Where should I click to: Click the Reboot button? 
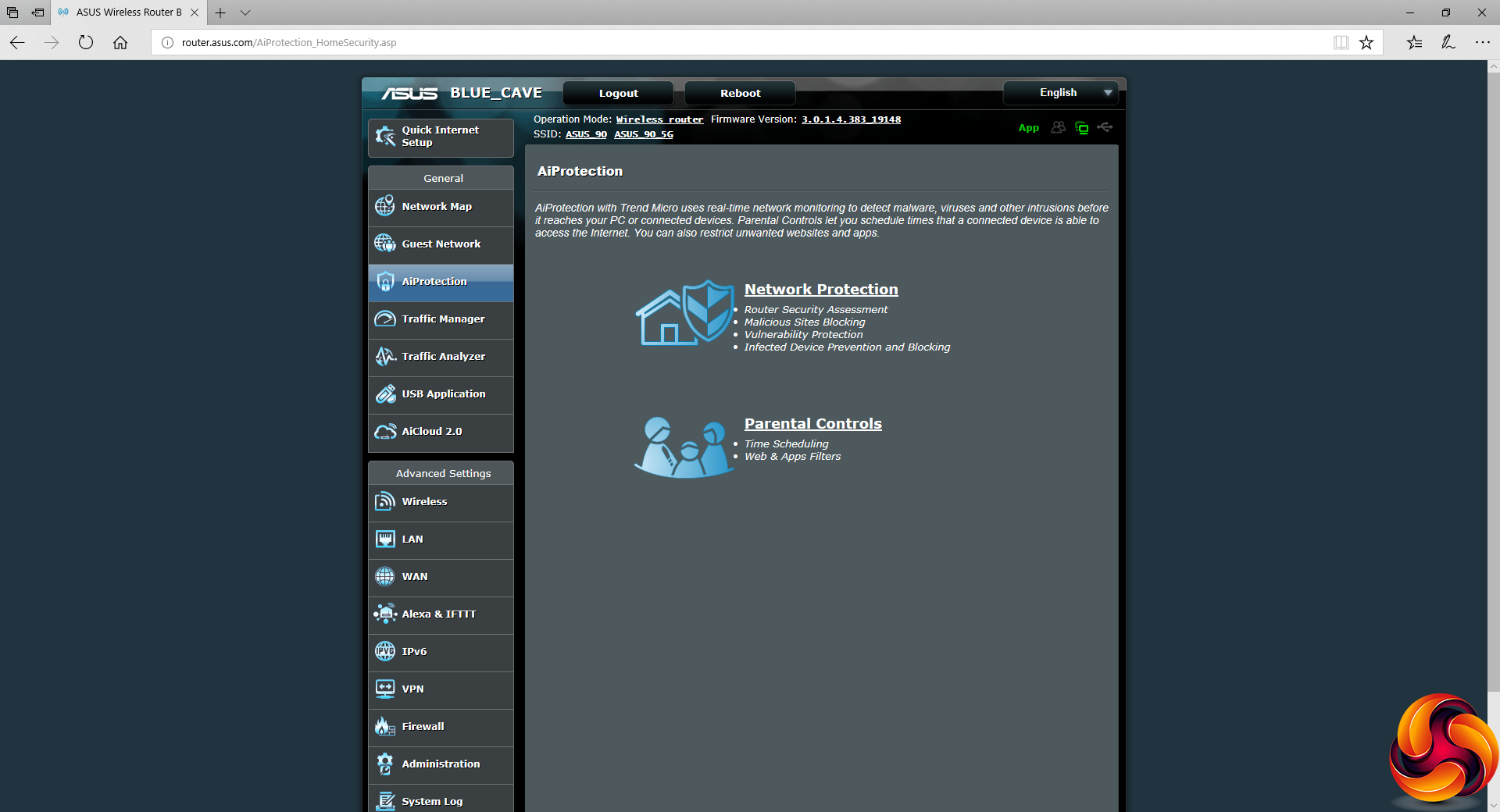(x=740, y=93)
